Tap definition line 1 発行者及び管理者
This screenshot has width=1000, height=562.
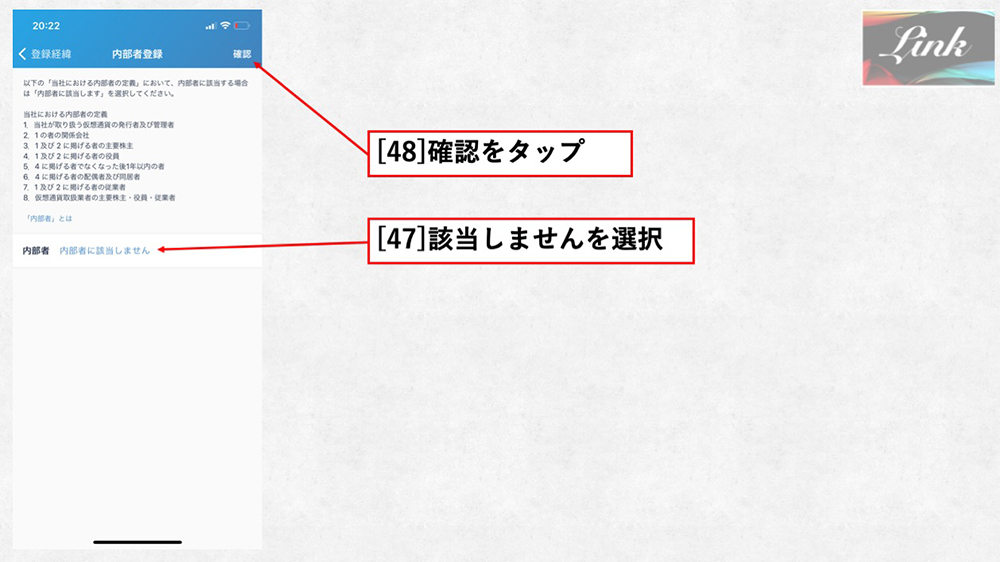(x=98, y=125)
